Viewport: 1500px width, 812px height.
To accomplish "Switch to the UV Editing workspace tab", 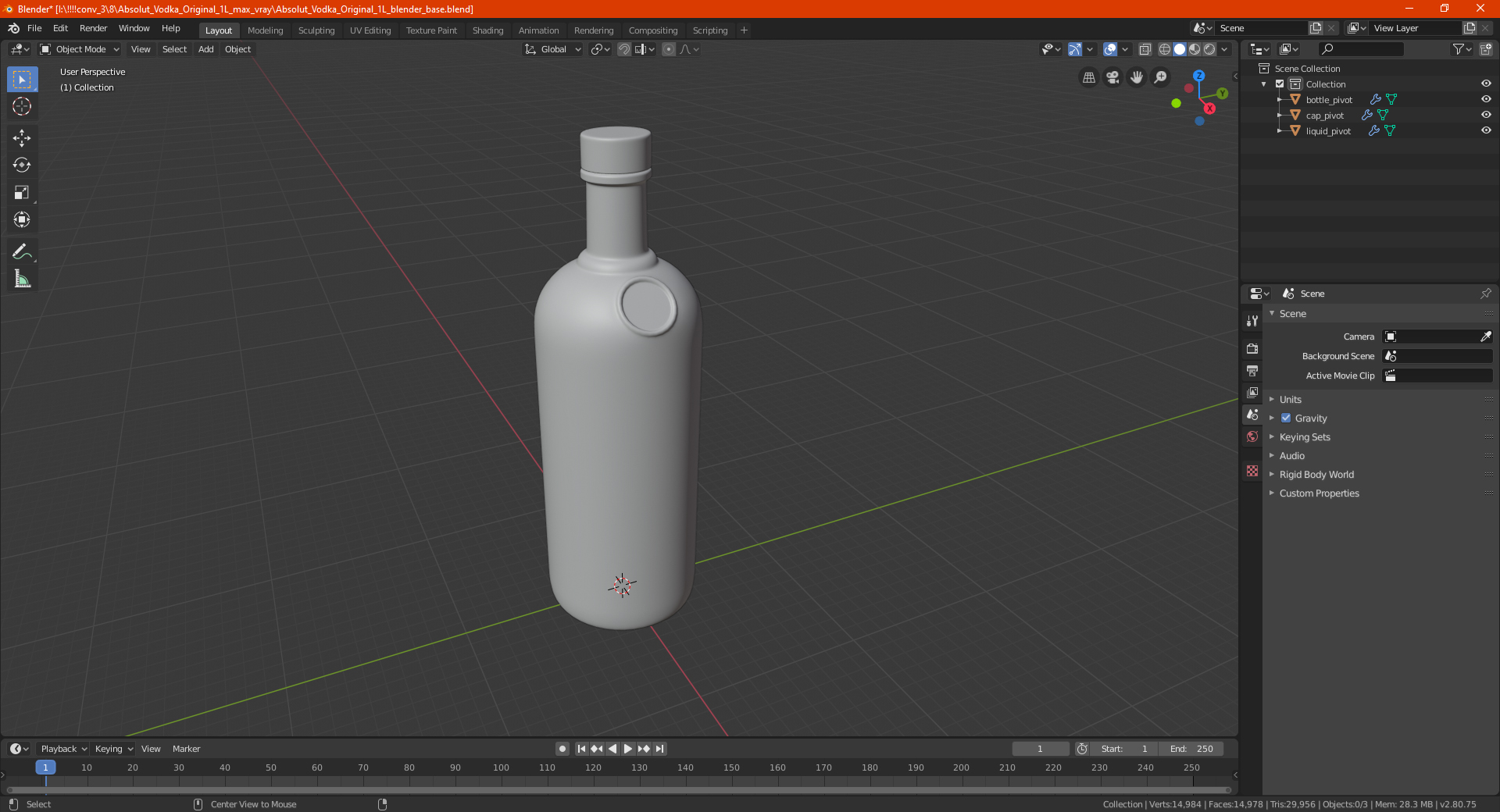I will pos(370,30).
